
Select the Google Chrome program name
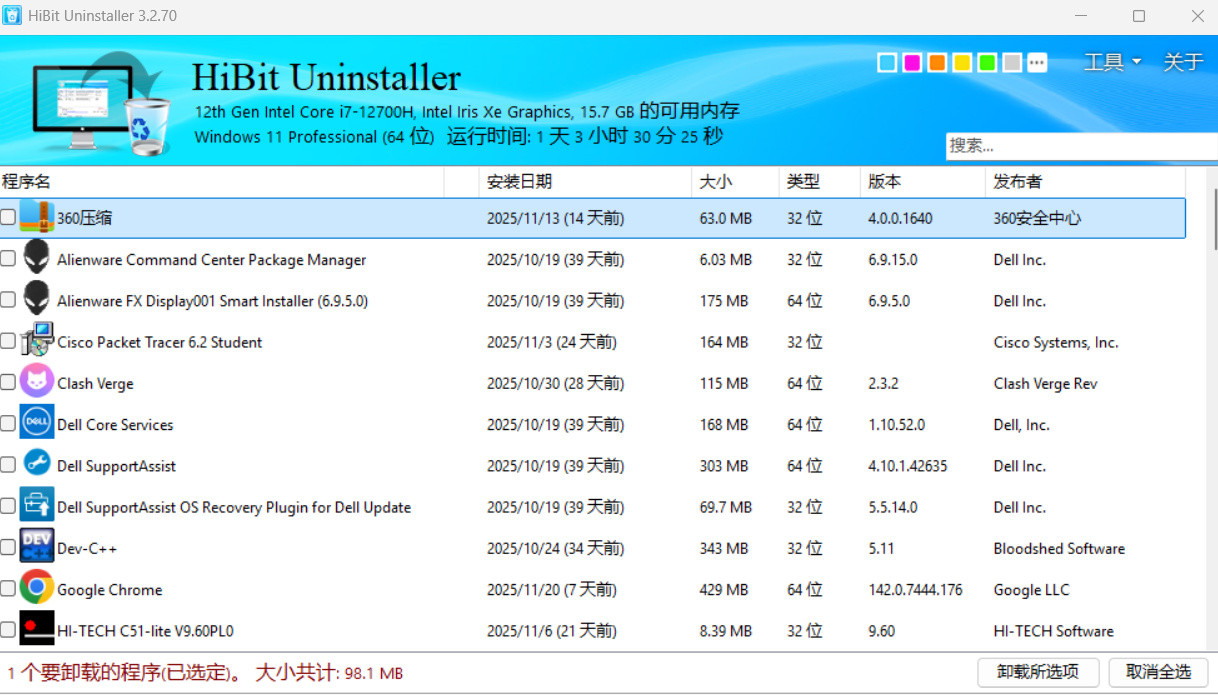[x=110, y=590]
